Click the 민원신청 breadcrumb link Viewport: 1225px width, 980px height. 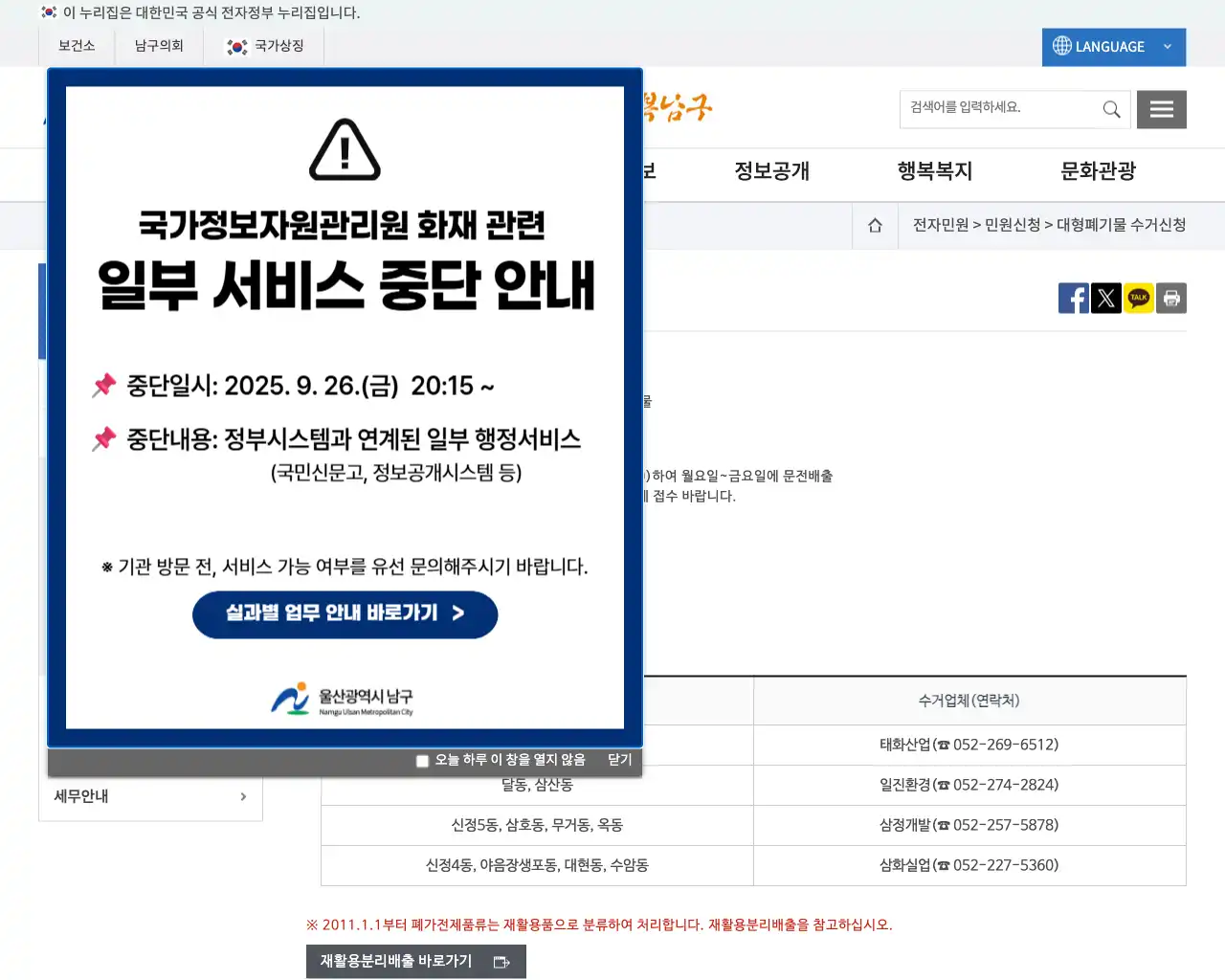click(x=1013, y=225)
